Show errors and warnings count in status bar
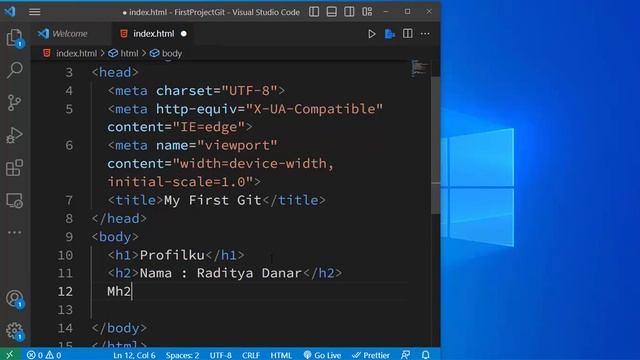Image resolution: width=640 pixels, height=360 pixels. (44, 355)
